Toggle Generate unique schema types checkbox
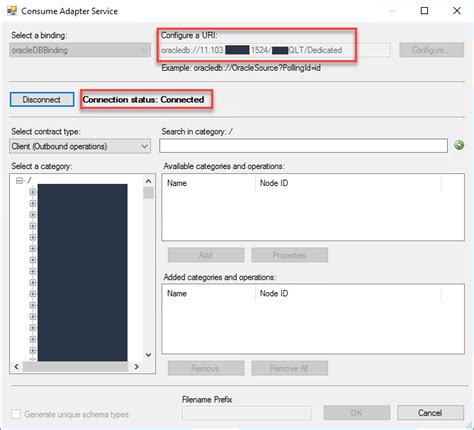 pyautogui.click(x=16, y=414)
